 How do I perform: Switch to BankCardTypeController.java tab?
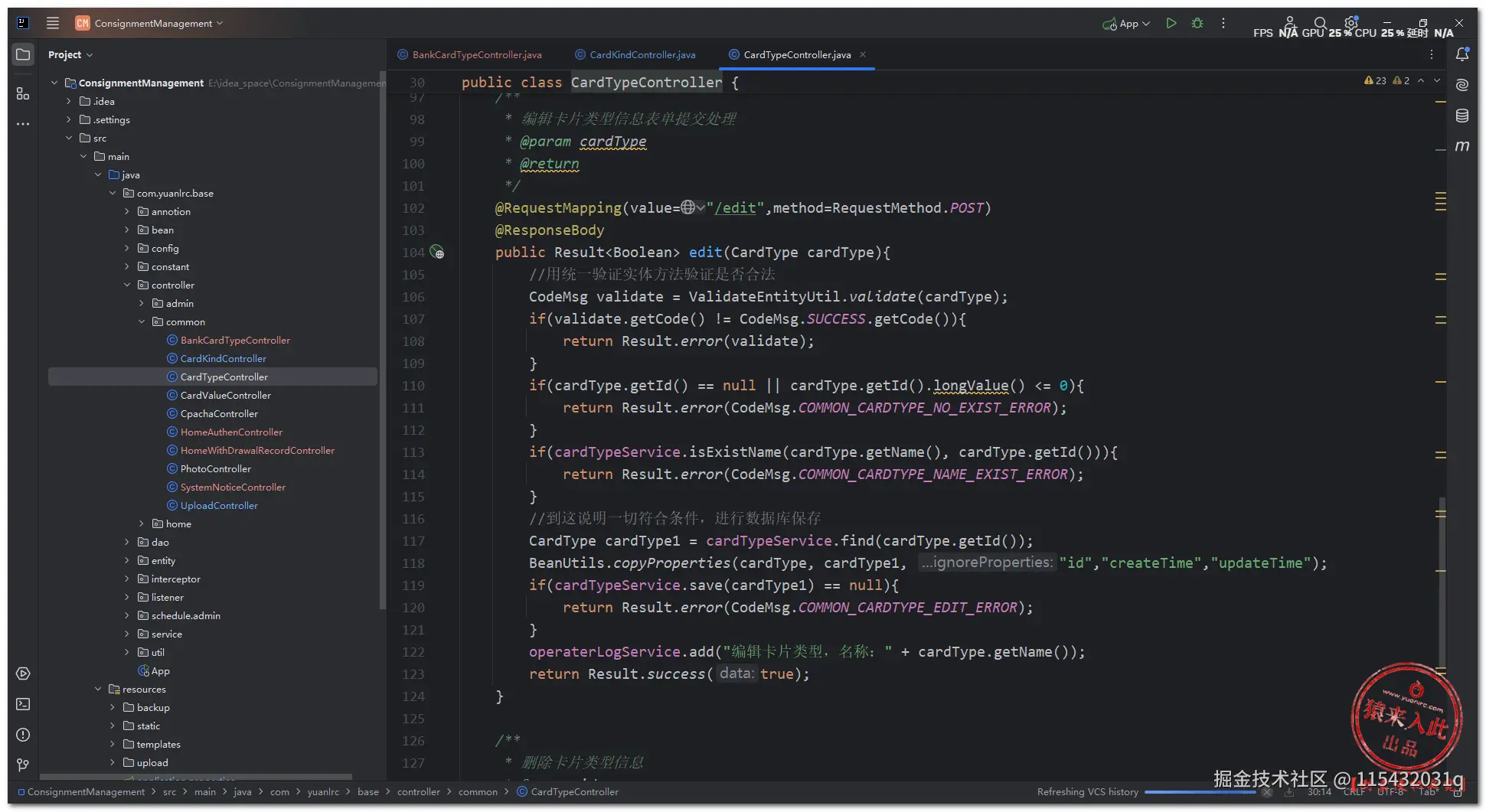[470, 54]
